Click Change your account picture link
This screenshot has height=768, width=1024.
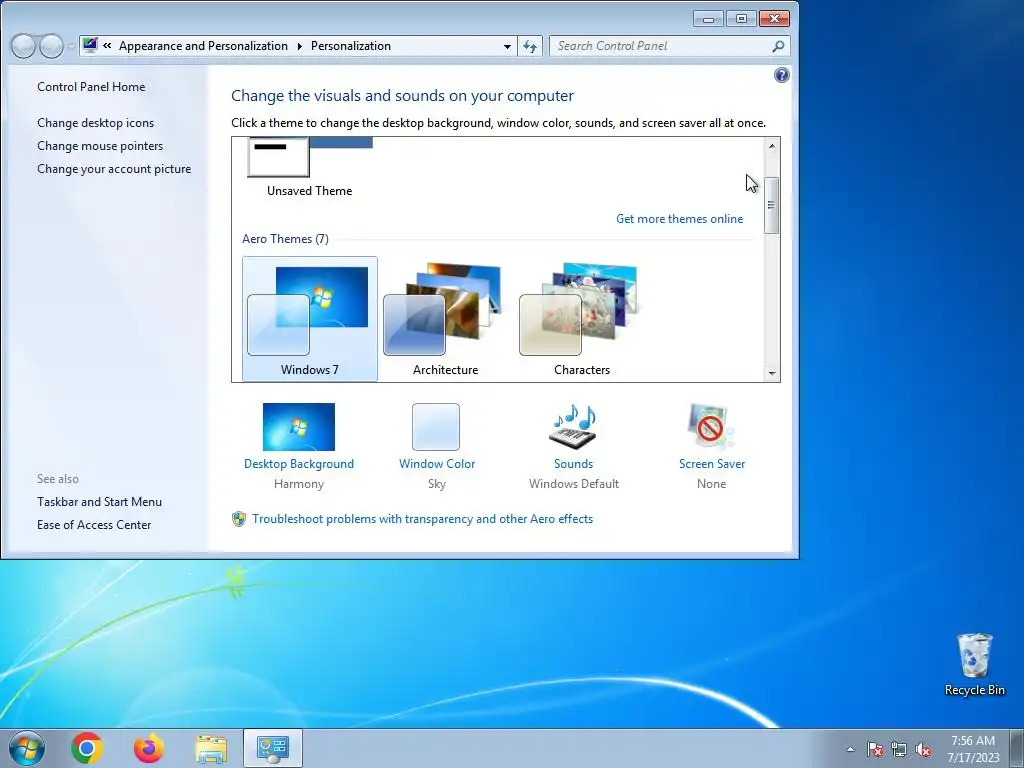114,168
